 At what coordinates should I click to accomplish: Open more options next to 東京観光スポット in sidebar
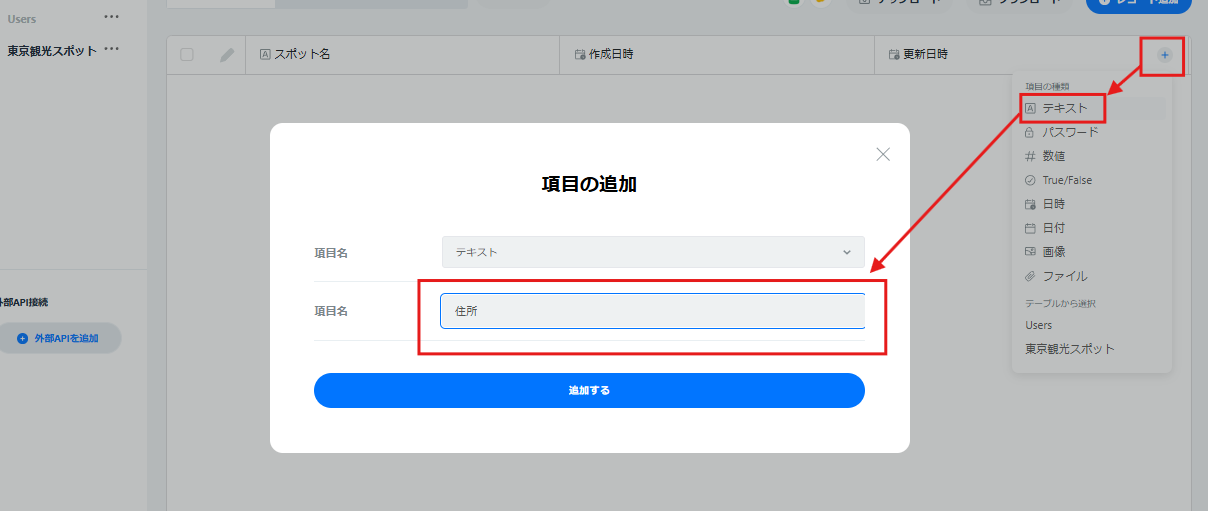pyautogui.click(x=112, y=49)
